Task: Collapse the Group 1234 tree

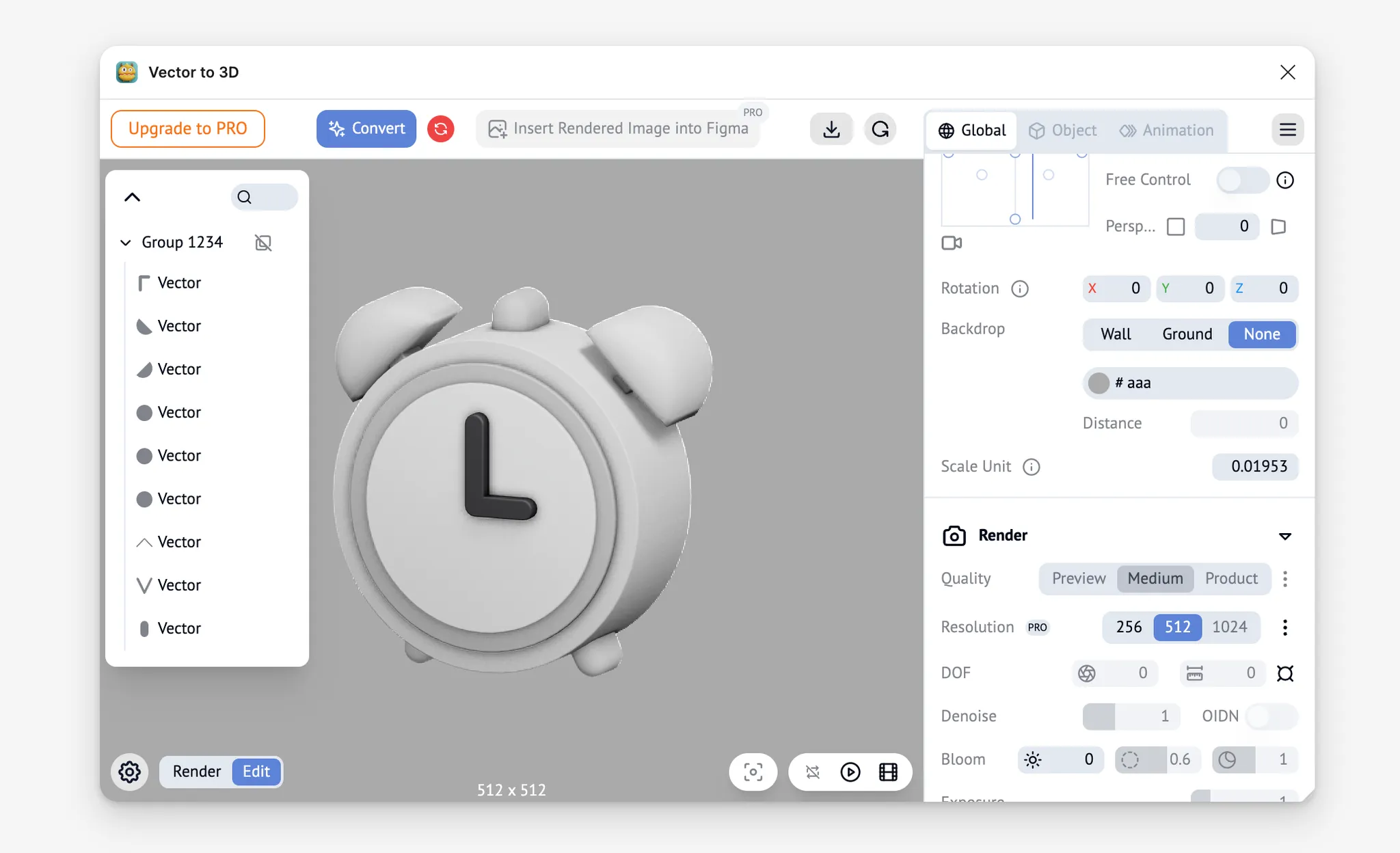Action: coord(126,243)
